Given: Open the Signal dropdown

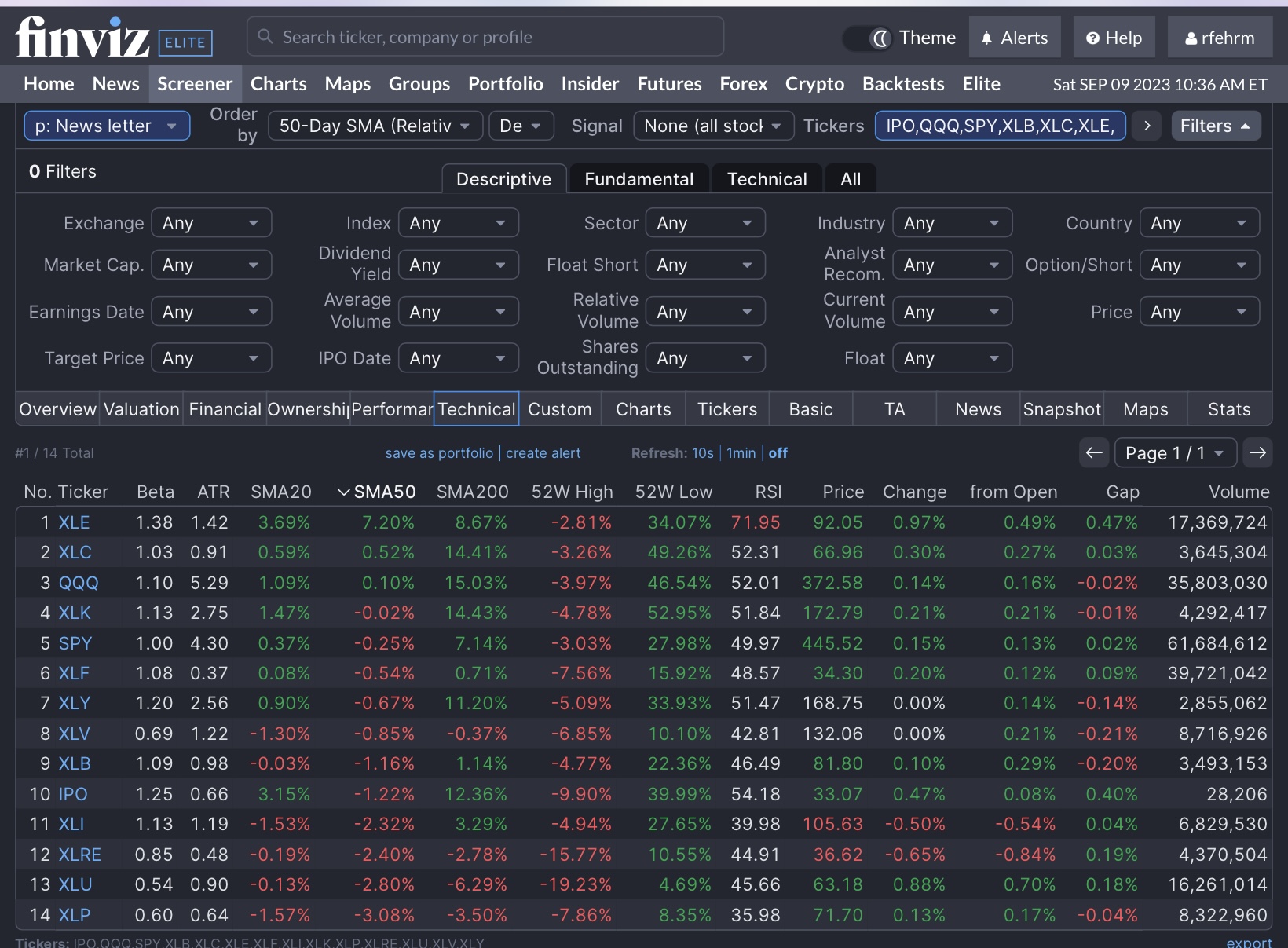Looking at the screenshot, I should (713, 126).
